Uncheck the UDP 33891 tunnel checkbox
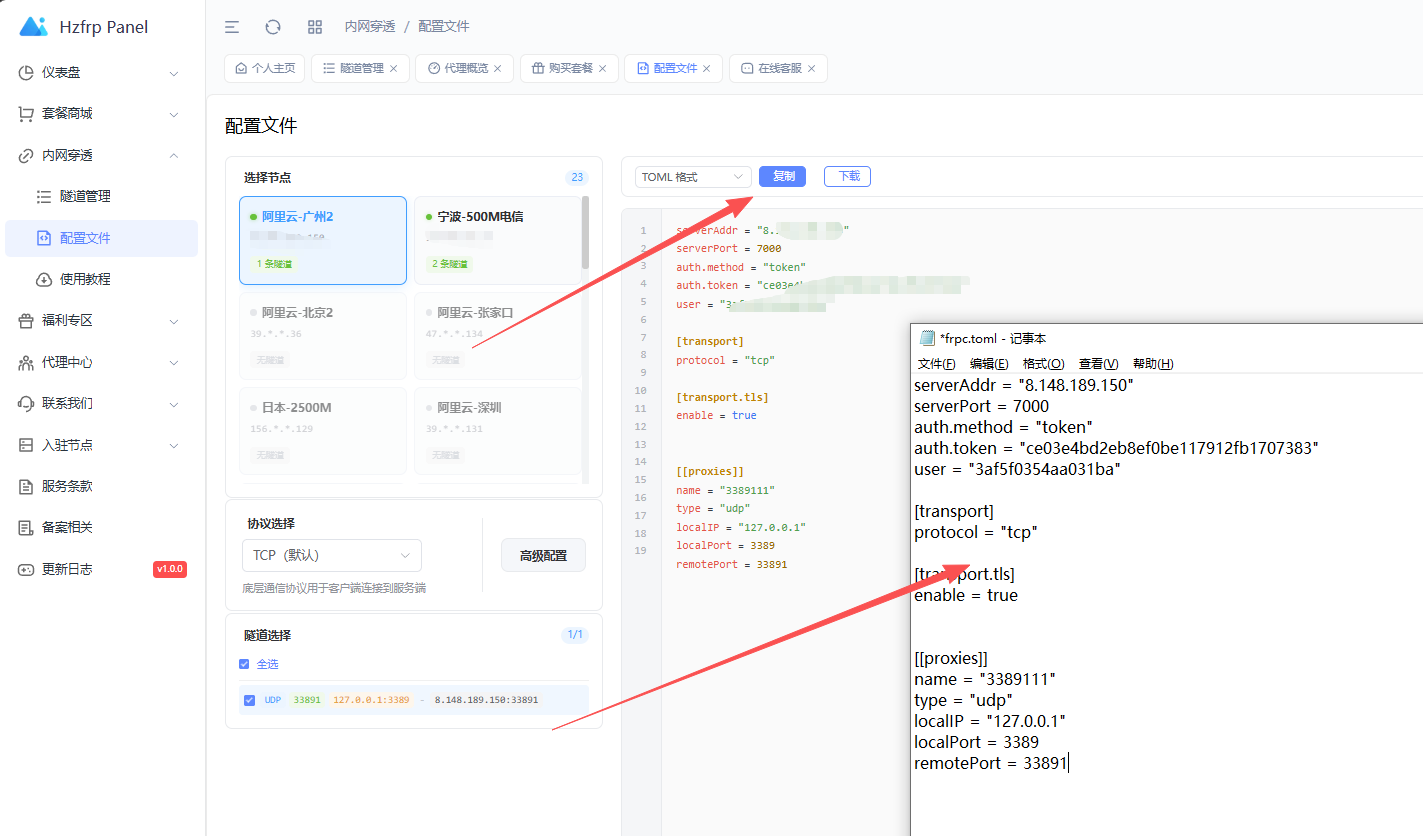 249,700
